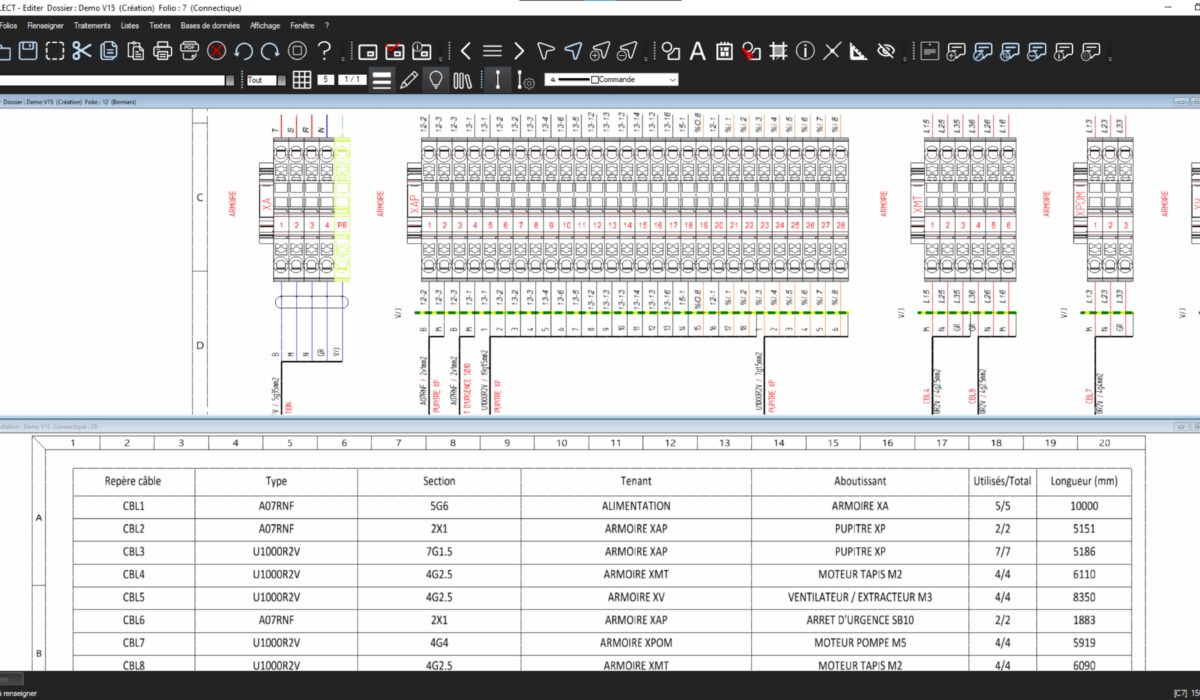The height and width of the screenshot is (700, 1200).
Task: Open the long empty combo box dropdown arrow
Action: 230,80
